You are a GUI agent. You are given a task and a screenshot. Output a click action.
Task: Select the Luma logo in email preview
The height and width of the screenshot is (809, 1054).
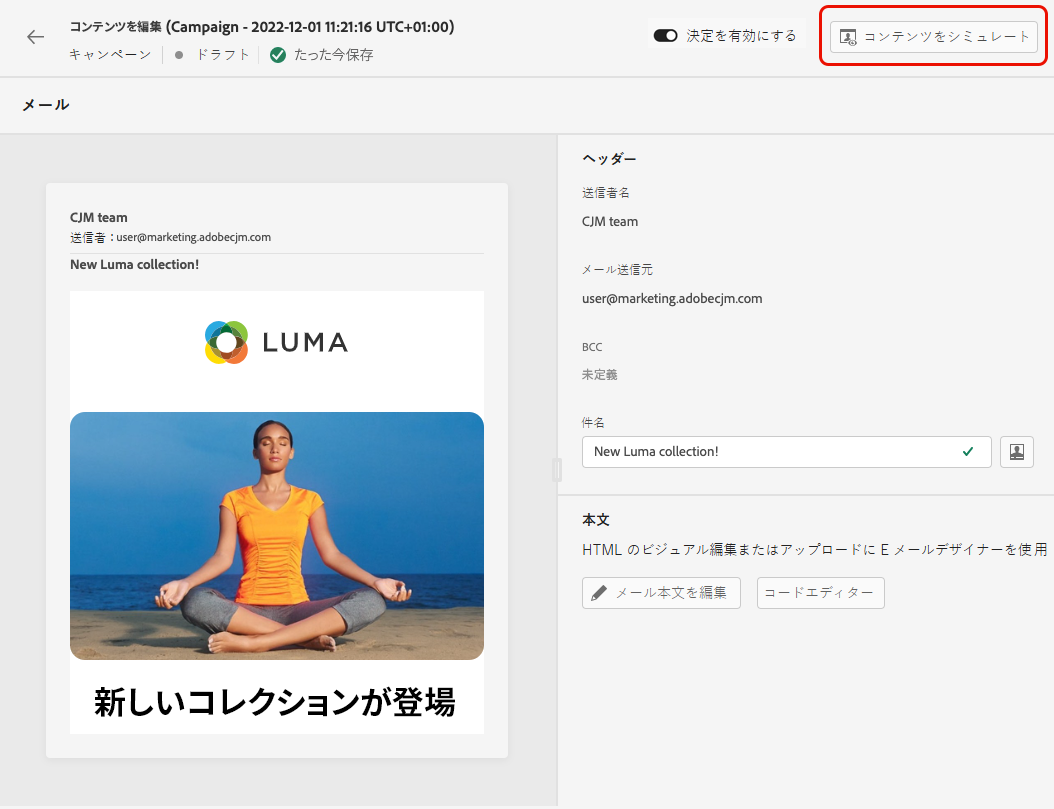tap(276, 342)
